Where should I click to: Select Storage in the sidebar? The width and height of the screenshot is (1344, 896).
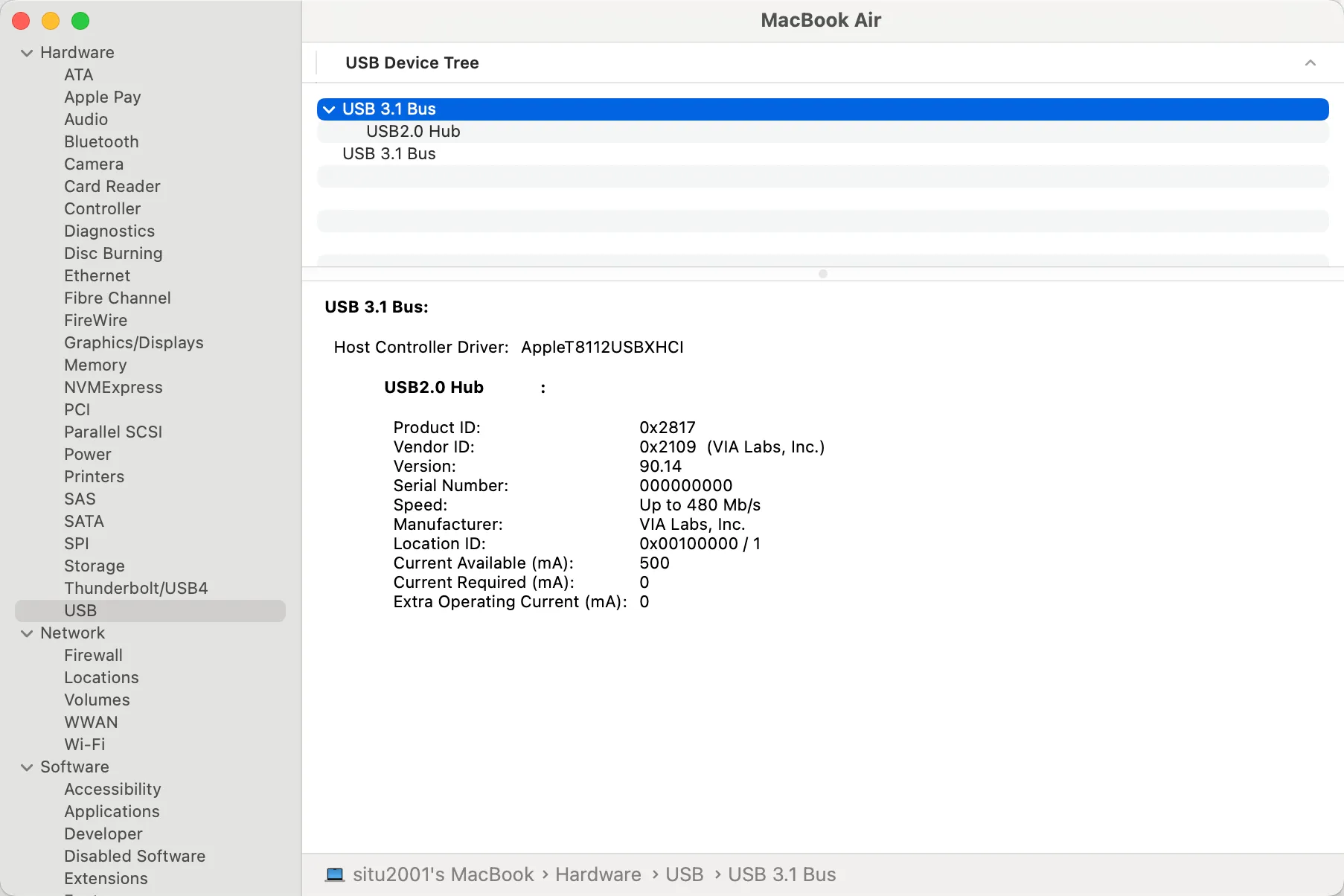[94, 566]
